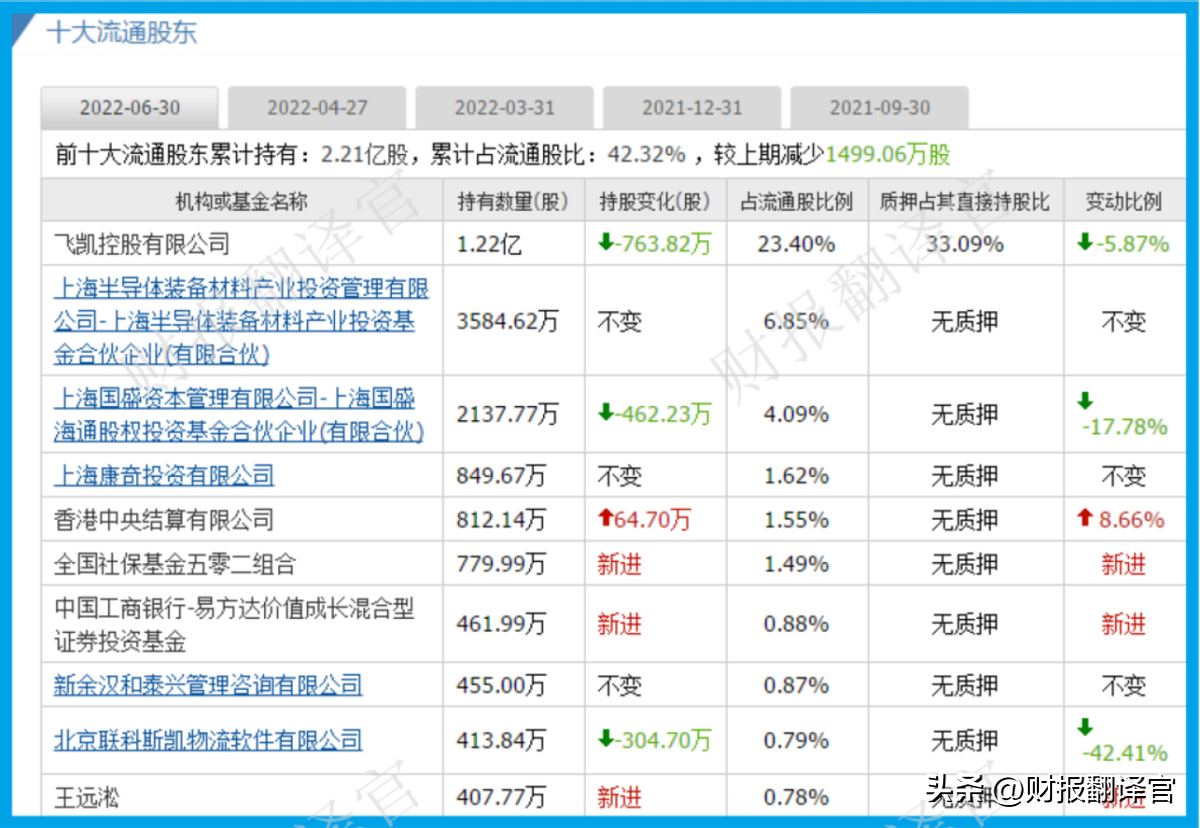Select the 全国社保基金五零二组合 row name

(175, 564)
